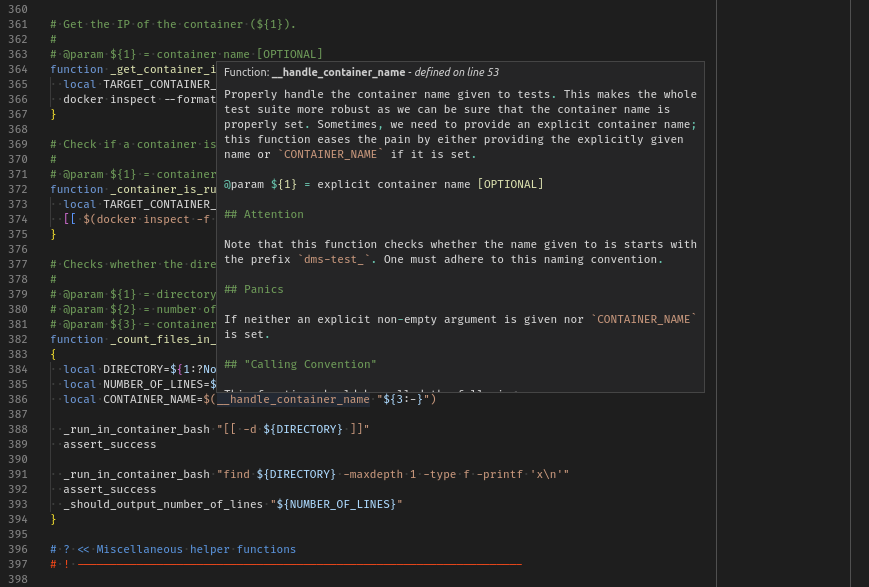This screenshot has width=869, height=587.
Task: Click the '# Checks whether the dire' comment
Action: point(133,264)
